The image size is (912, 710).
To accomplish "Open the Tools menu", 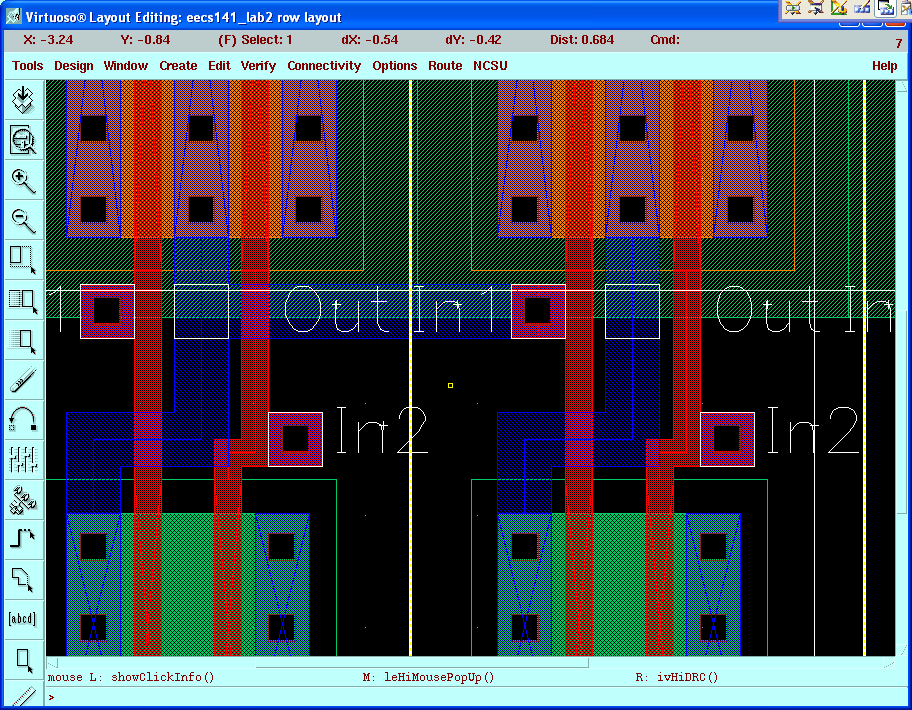I will (x=28, y=66).
